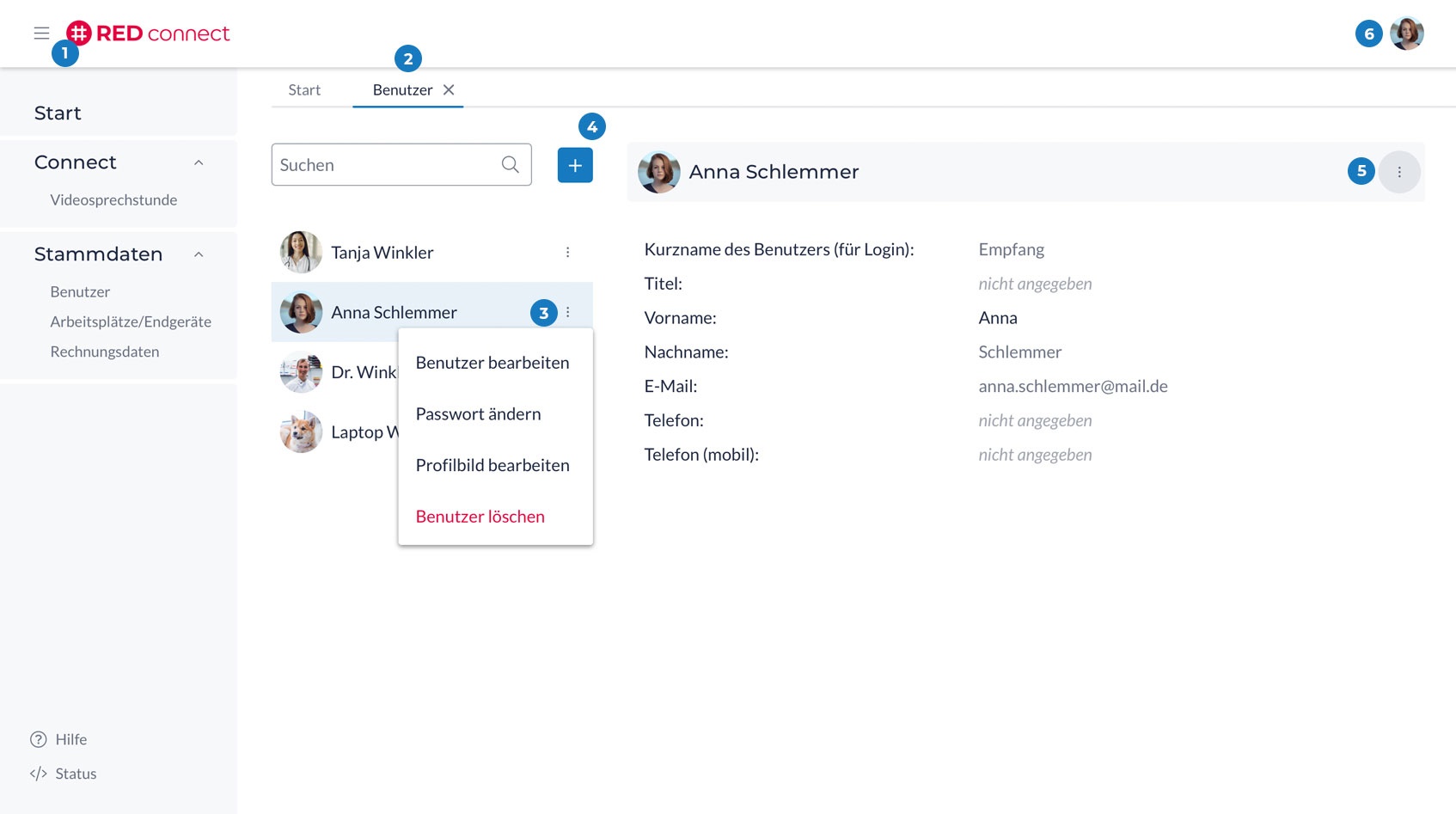This screenshot has width=1456, height=814.
Task: Open the hamburger navigation menu
Action: pyautogui.click(x=41, y=34)
